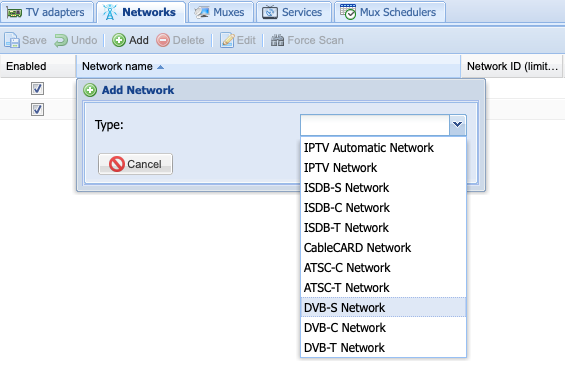Viewport: 565px width, 376px height.
Task: Select ISDB-C Network type
Action: 383,208
